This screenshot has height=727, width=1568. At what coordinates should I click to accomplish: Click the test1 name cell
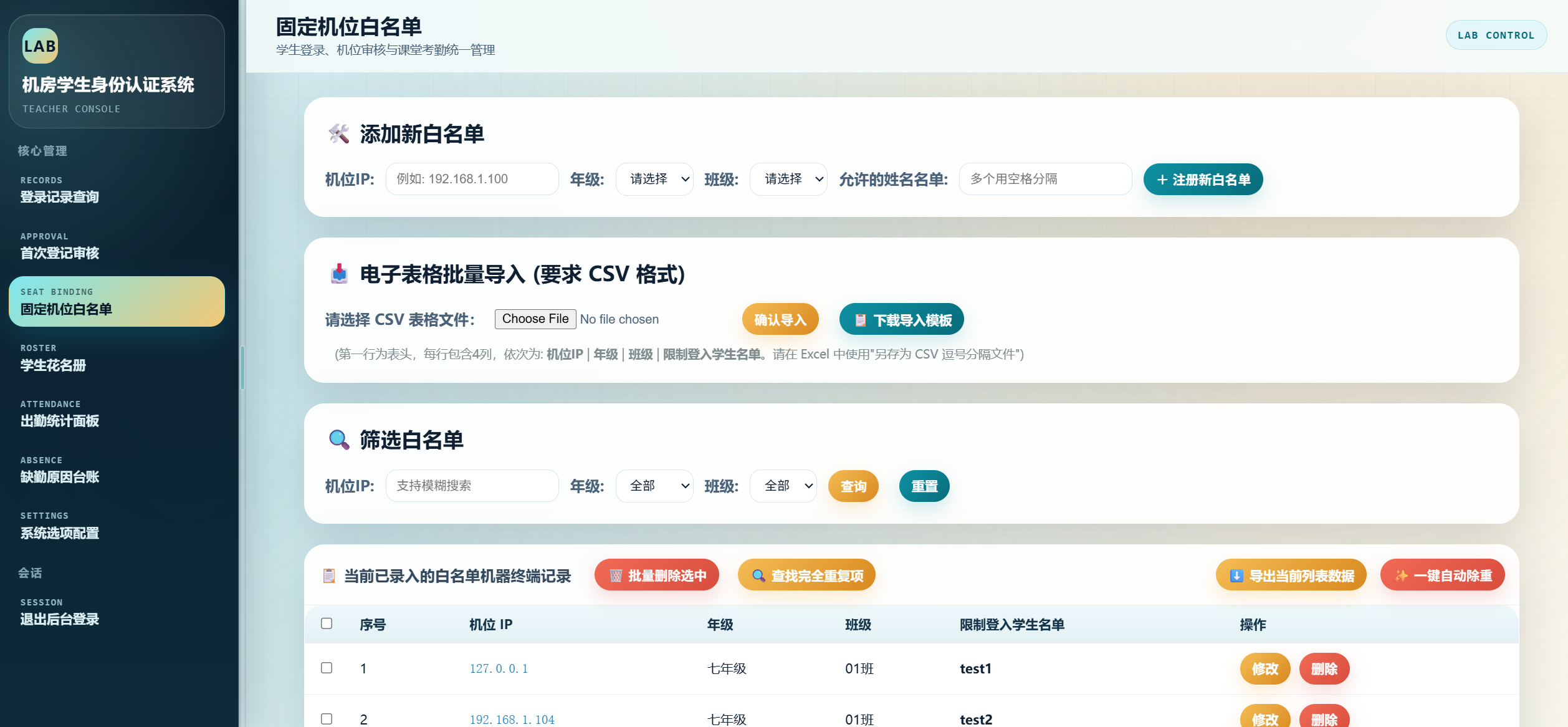975,668
